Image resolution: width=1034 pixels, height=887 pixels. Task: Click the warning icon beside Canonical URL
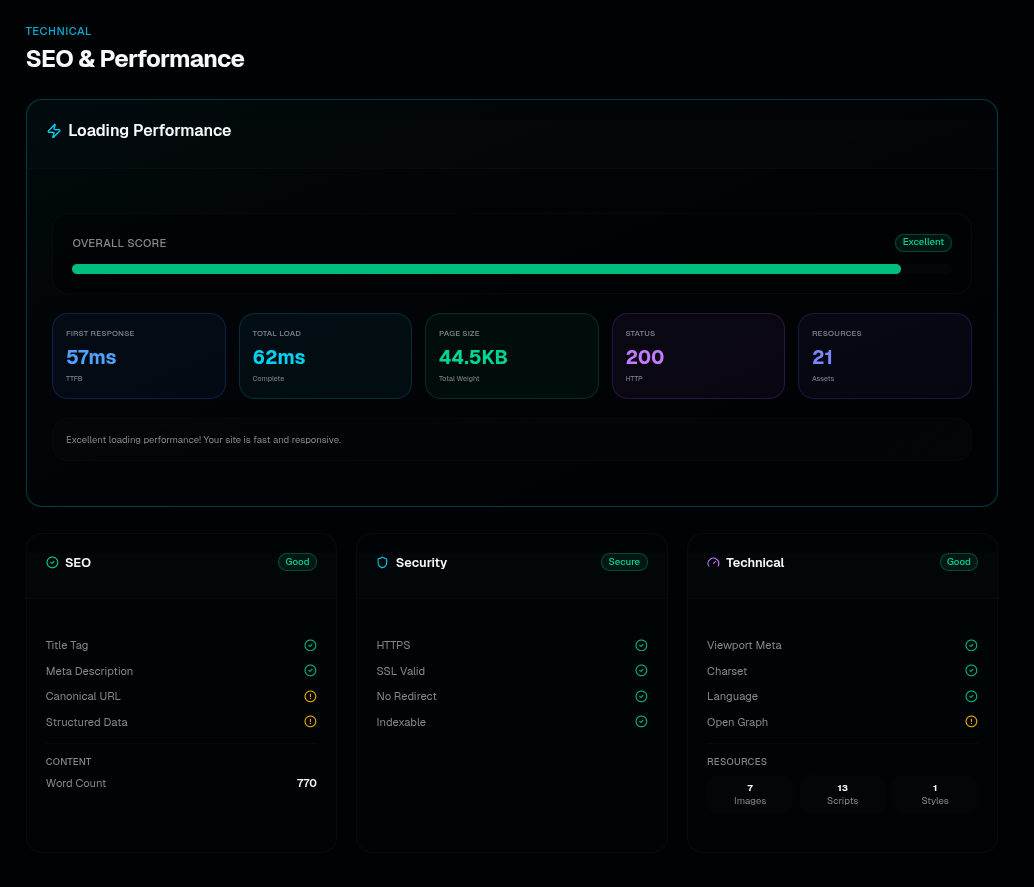(x=310, y=696)
